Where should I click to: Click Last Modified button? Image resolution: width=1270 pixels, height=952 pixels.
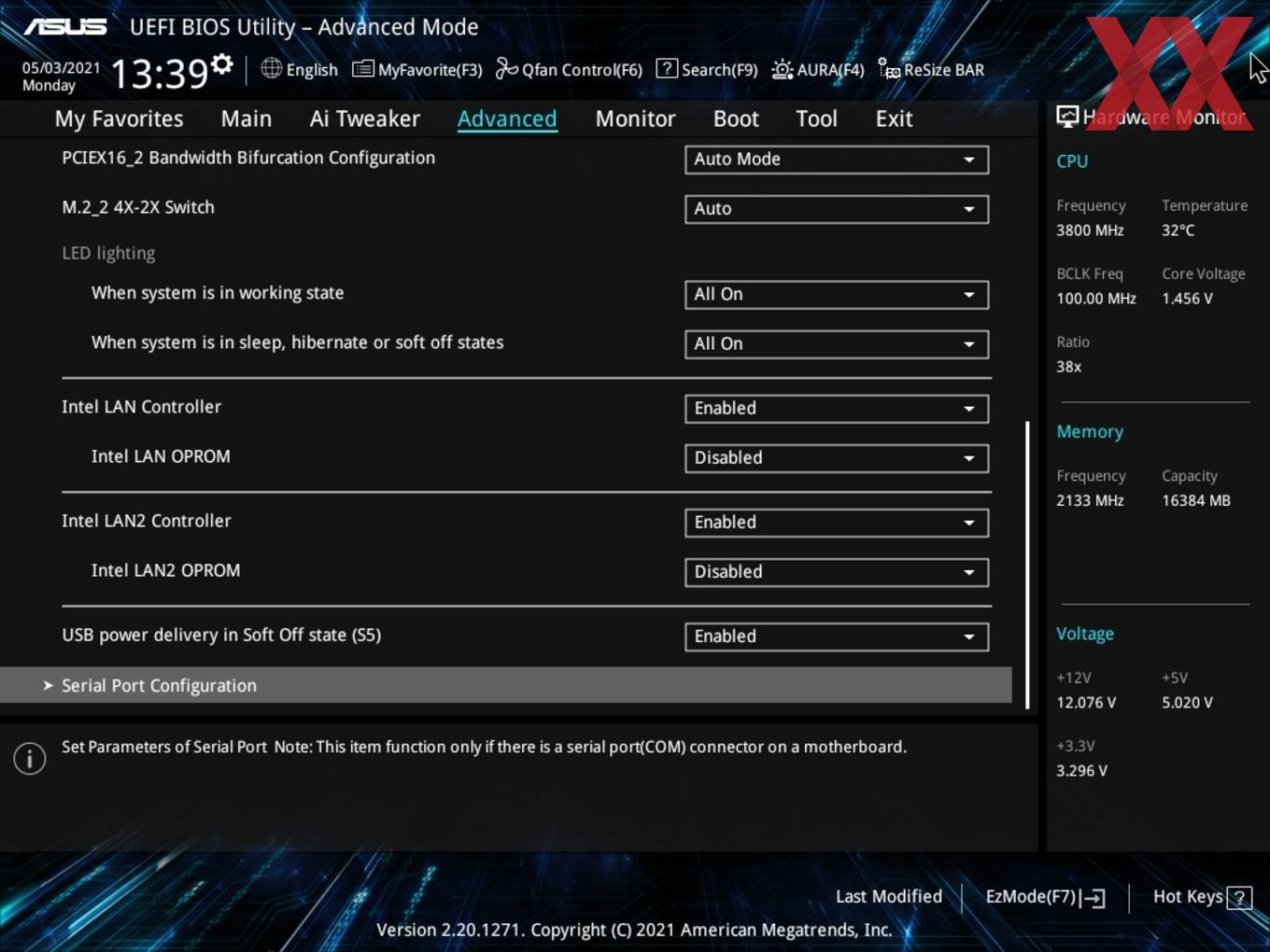tap(889, 896)
